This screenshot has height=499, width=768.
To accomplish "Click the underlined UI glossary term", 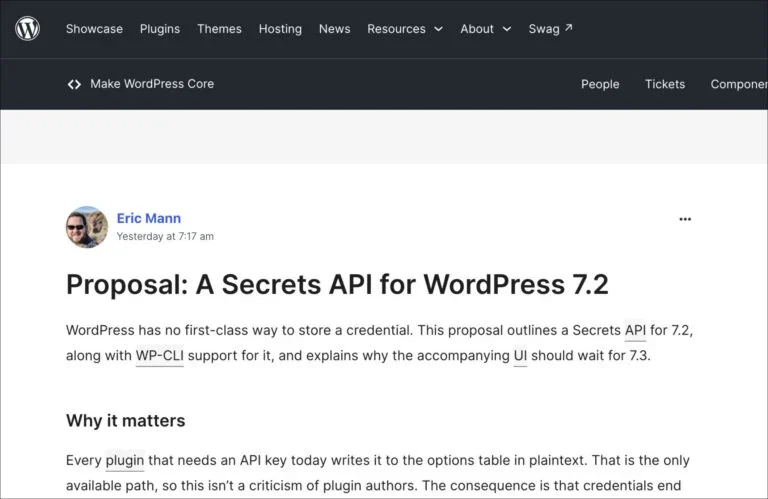I will point(520,356).
